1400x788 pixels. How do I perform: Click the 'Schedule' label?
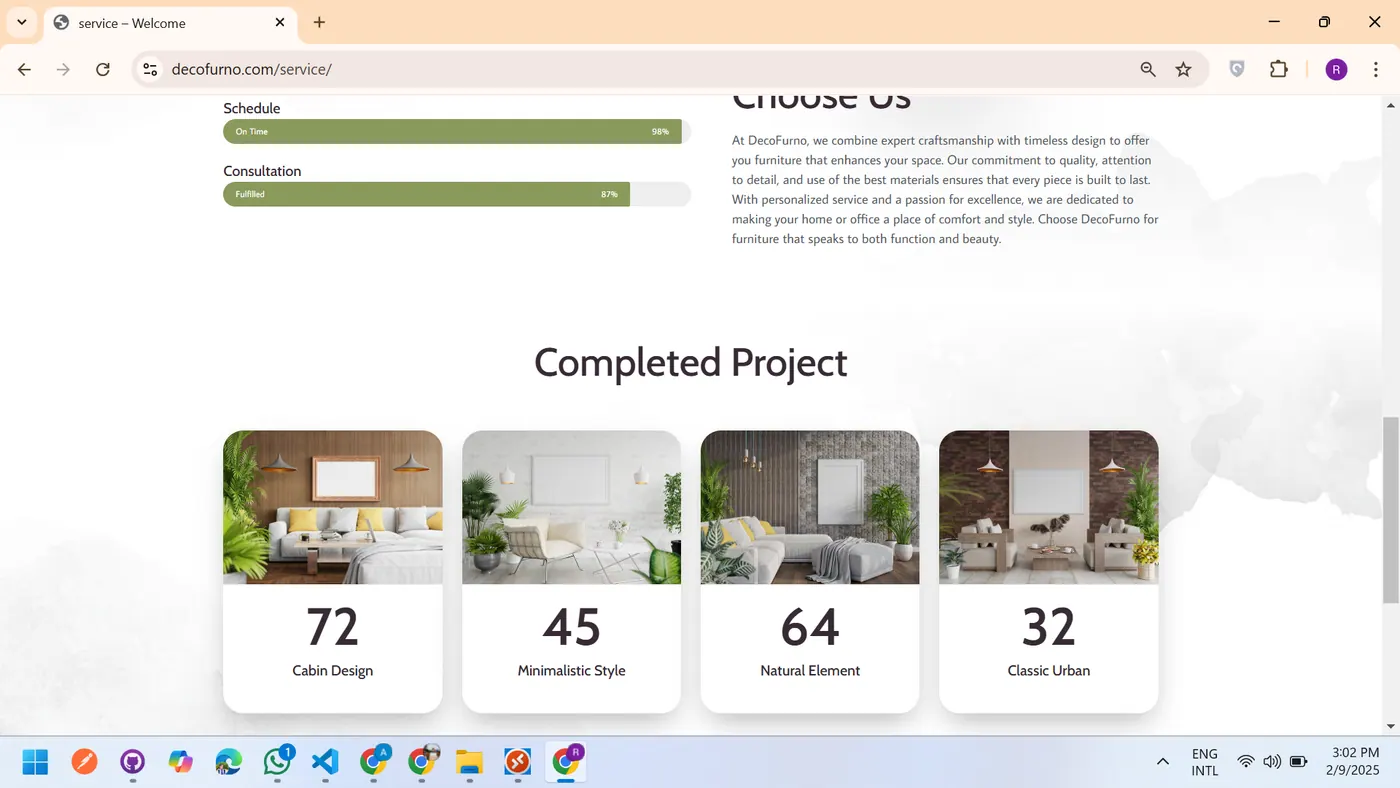252,108
